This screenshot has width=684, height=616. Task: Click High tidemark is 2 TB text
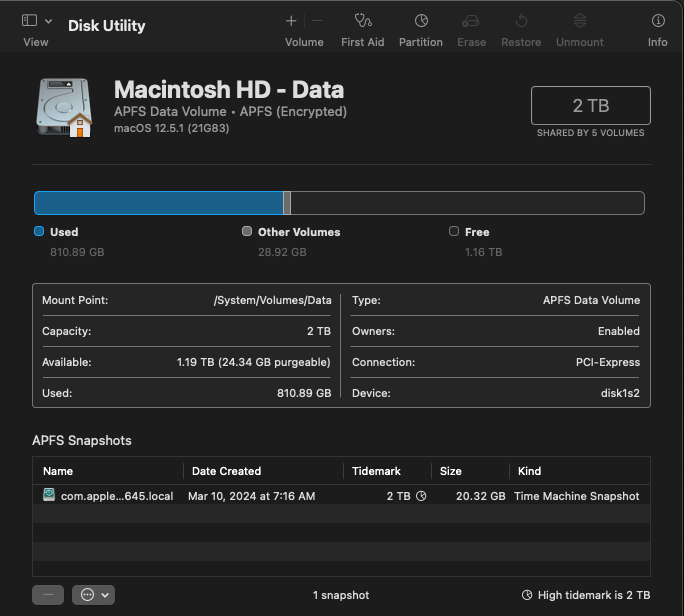[594, 595]
